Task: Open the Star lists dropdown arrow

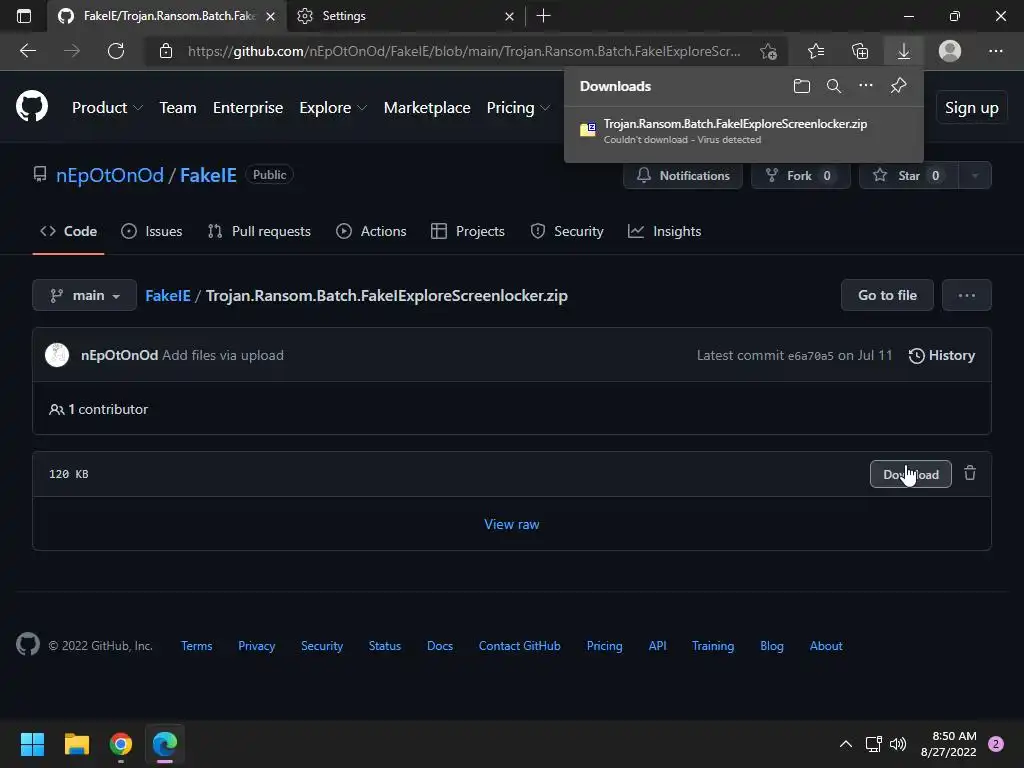Action: pos(974,175)
